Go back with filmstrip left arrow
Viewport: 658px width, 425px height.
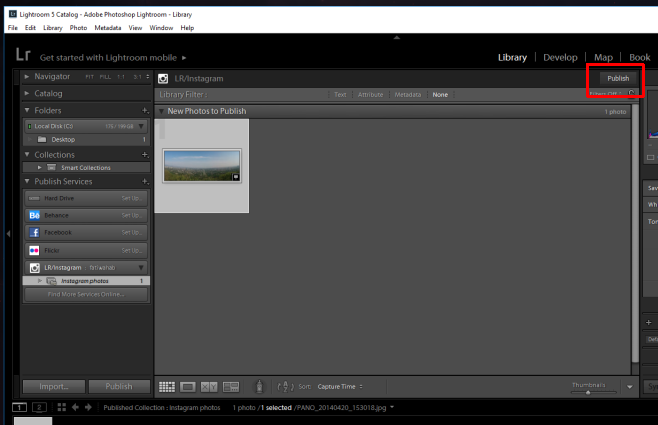(75, 407)
